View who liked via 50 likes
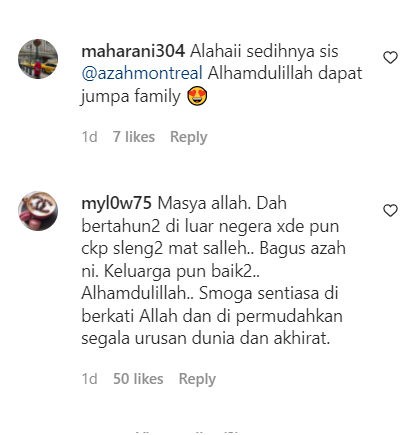The image size is (416, 435). pos(138,379)
